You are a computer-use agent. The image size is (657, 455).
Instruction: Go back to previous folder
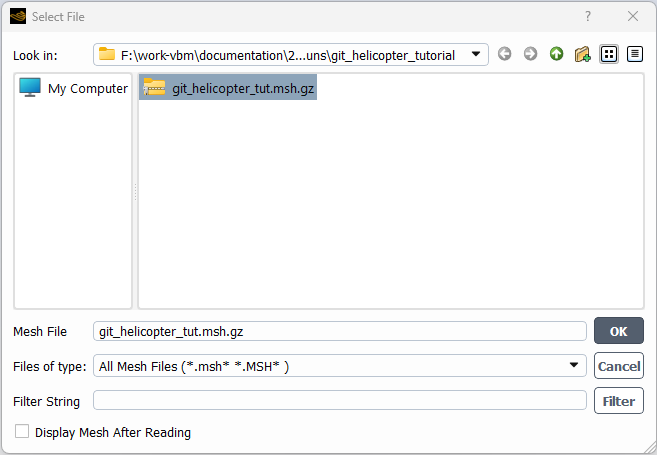pyautogui.click(x=504, y=54)
